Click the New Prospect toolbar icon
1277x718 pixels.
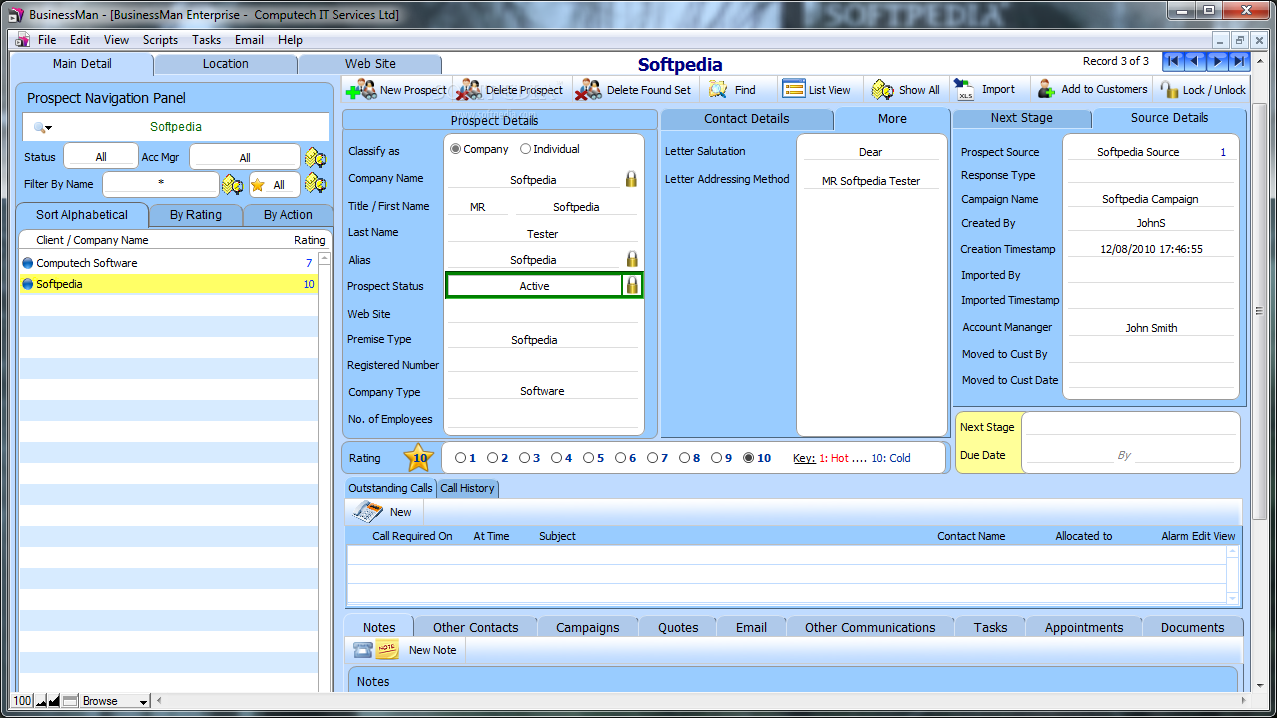pos(360,90)
